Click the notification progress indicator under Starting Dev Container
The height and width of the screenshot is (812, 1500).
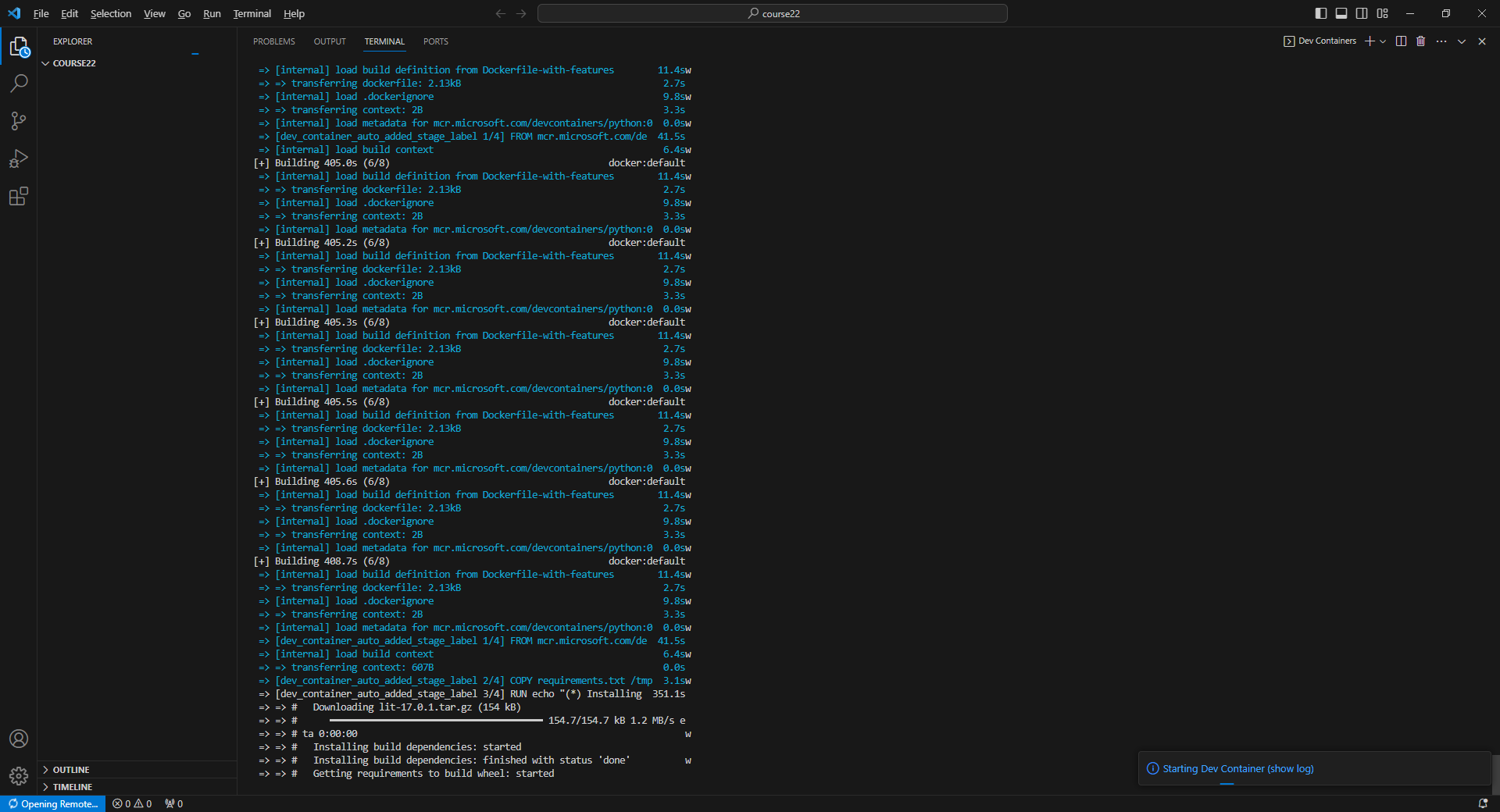point(1227,784)
